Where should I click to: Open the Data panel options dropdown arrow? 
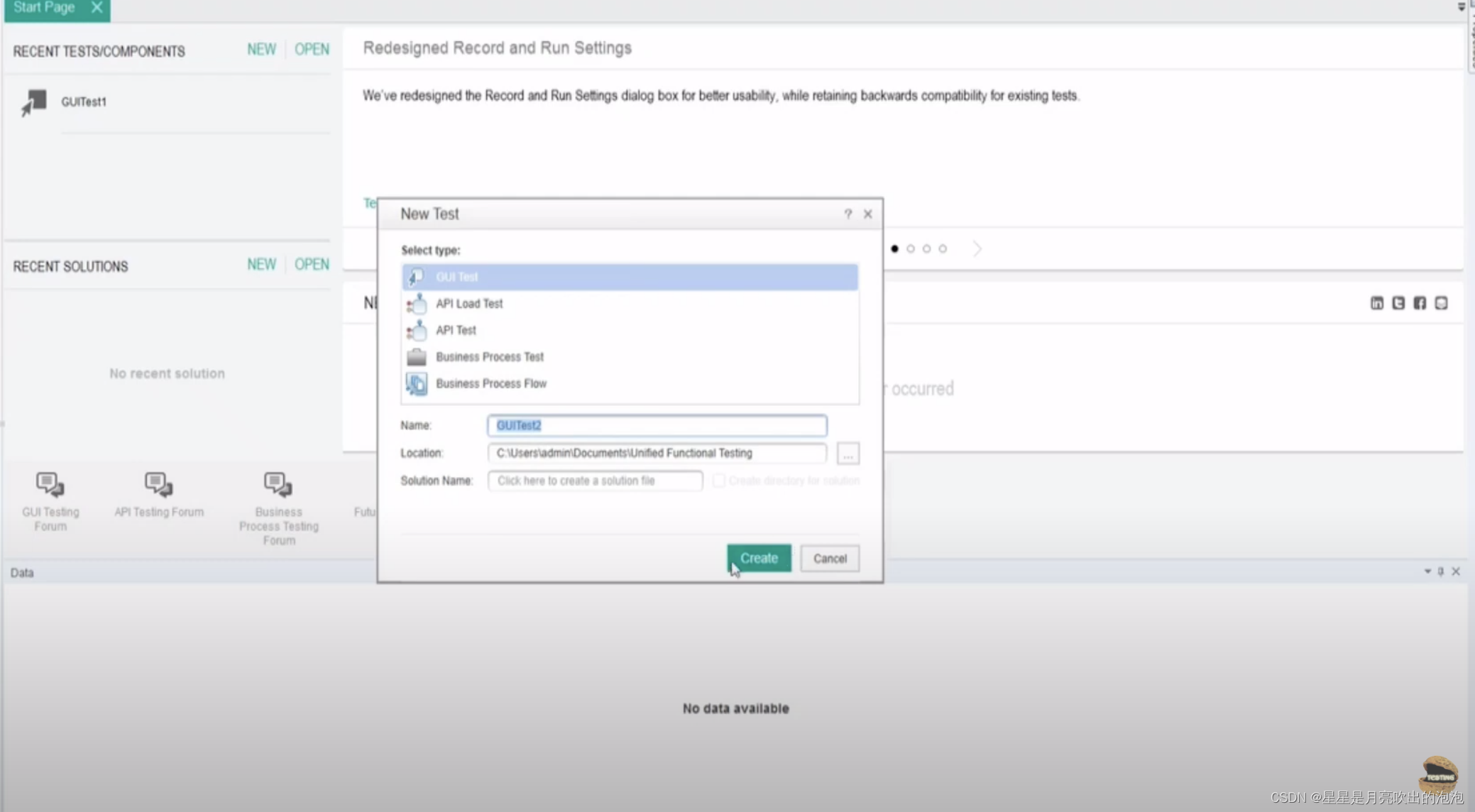(1427, 571)
